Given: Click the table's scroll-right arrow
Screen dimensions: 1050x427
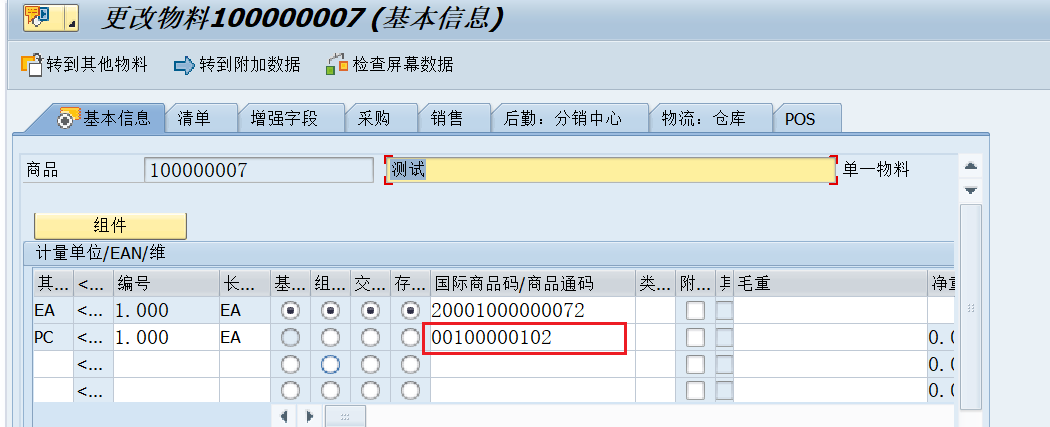Looking at the screenshot, I should 309,416.
